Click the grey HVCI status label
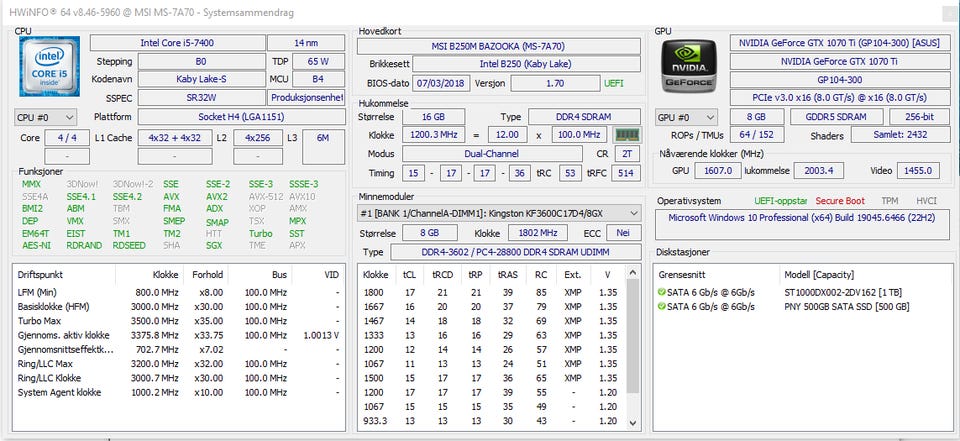The image size is (960, 441). click(x=926, y=201)
